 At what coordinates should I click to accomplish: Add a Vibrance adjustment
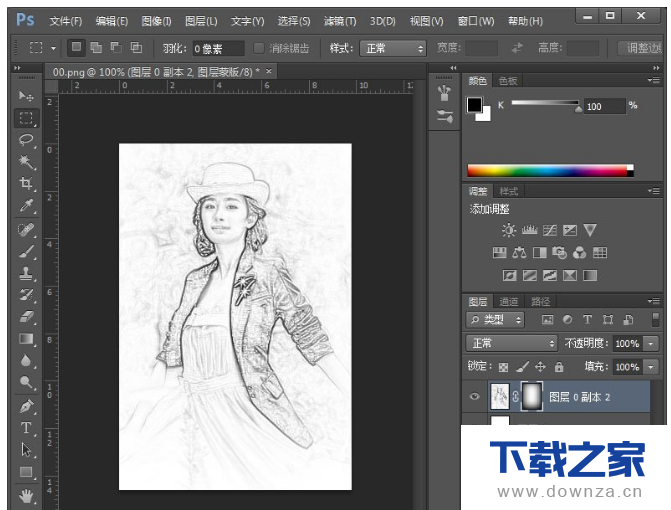(590, 230)
